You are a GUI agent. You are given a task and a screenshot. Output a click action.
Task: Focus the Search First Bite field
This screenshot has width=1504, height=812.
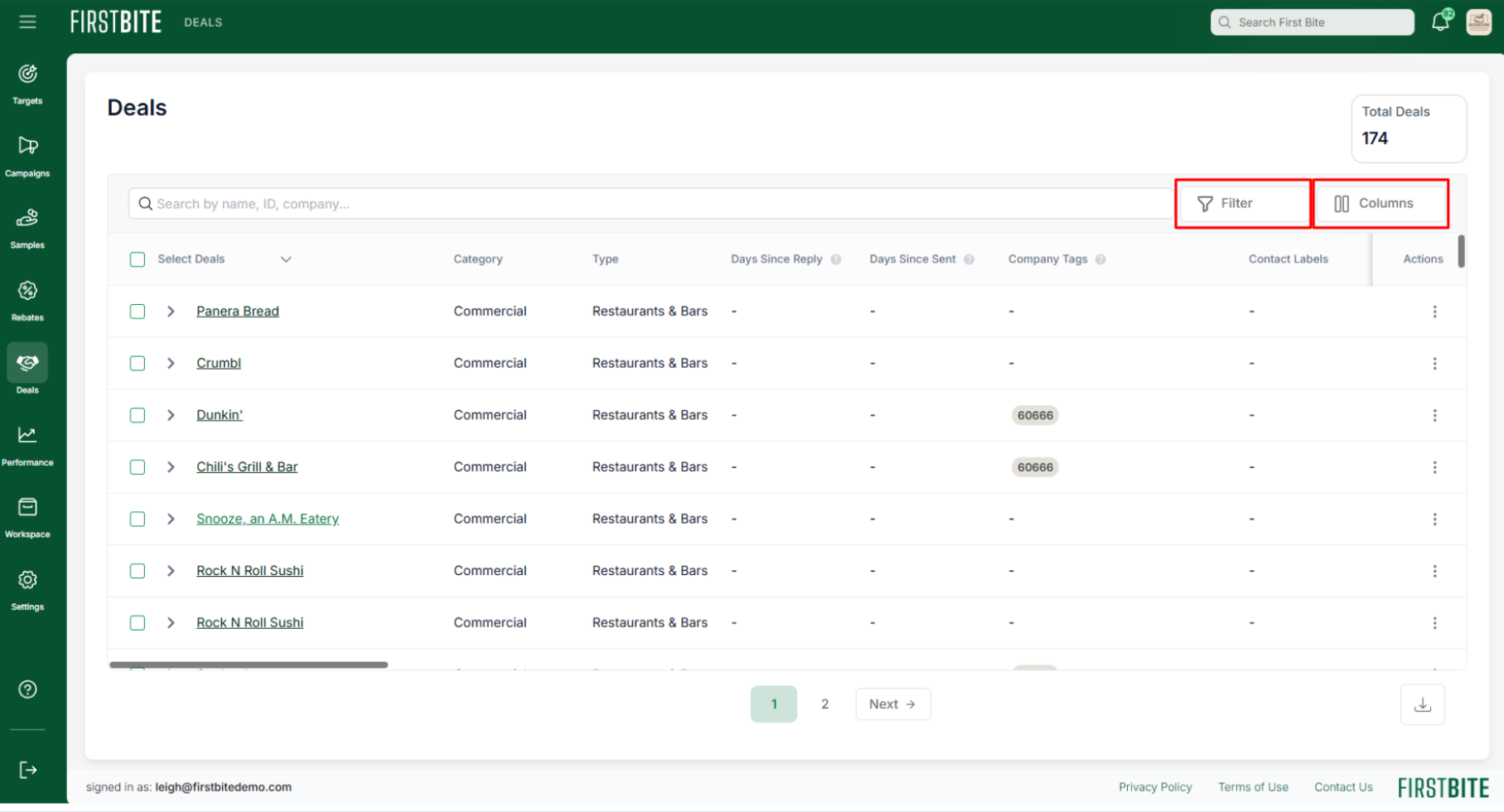[x=1313, y=22]
